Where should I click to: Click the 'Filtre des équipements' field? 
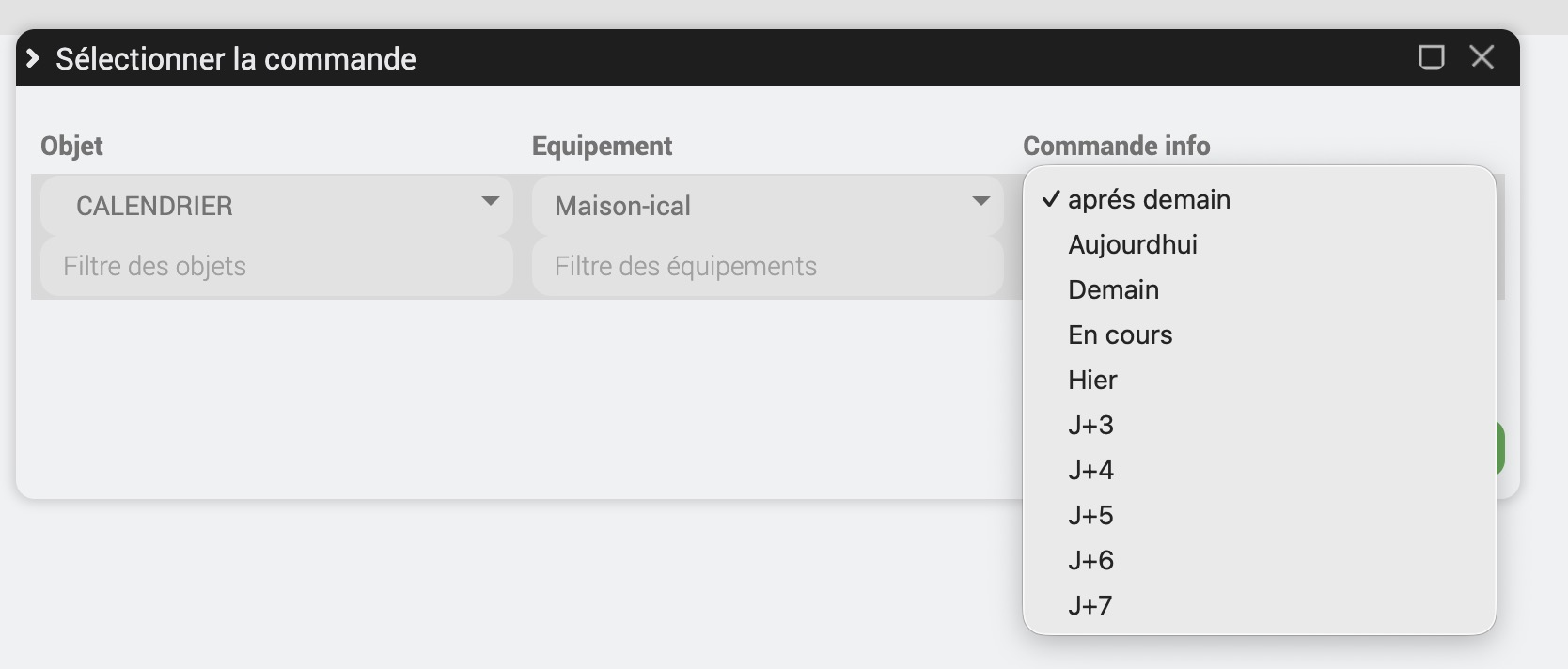[767, 267]
